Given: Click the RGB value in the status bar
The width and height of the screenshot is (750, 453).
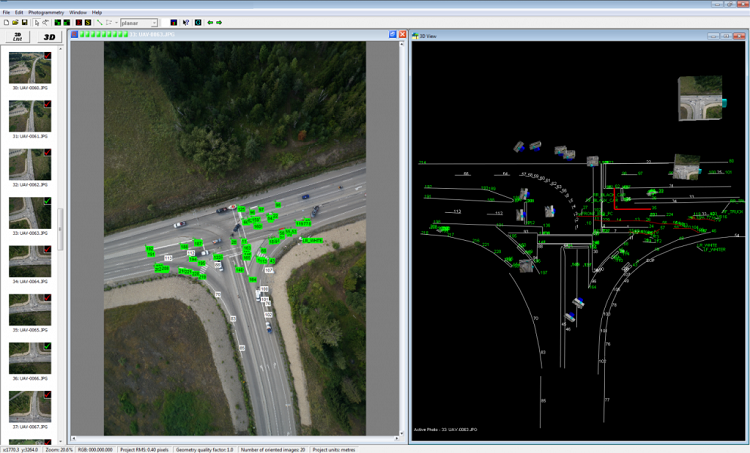Looking at the screenshot, I should click(95, 450).
